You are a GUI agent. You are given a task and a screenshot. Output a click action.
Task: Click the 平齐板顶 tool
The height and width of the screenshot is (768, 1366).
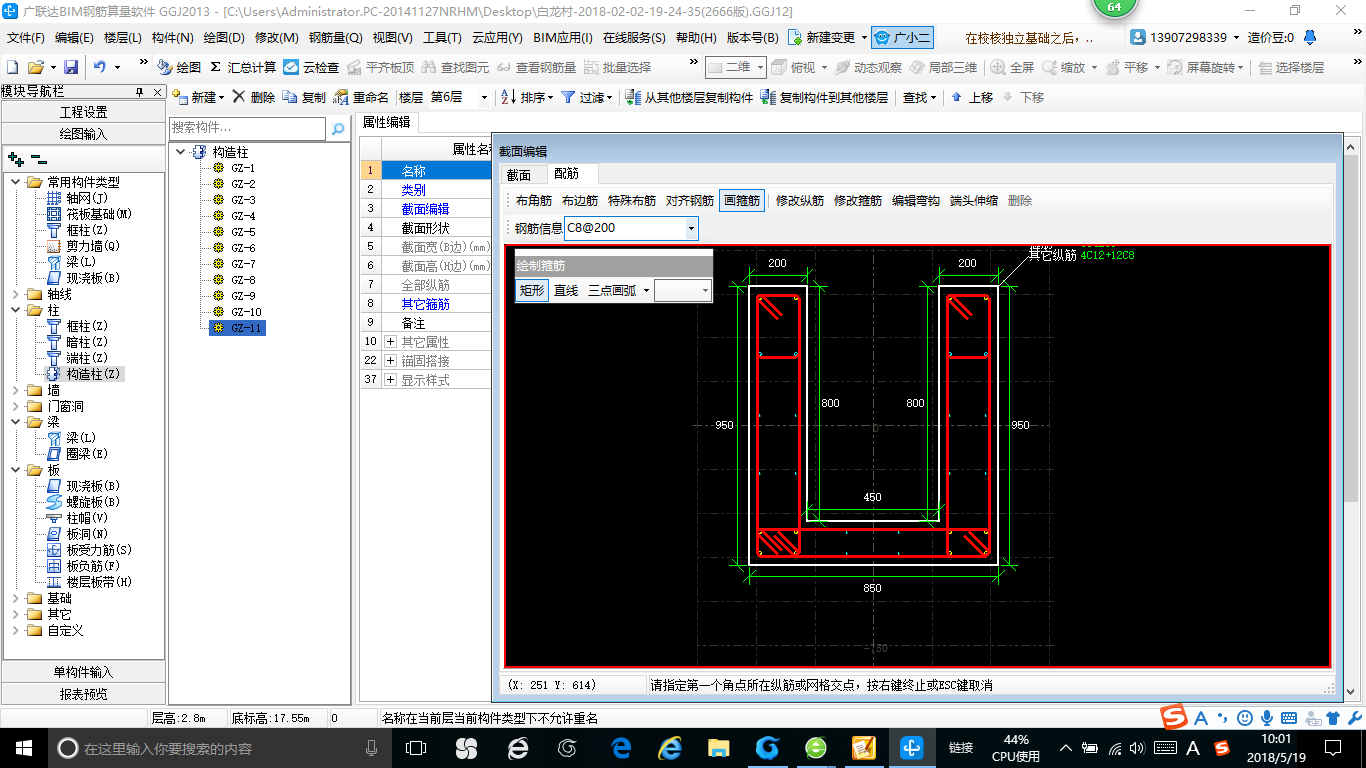click(x=380, y=67)
